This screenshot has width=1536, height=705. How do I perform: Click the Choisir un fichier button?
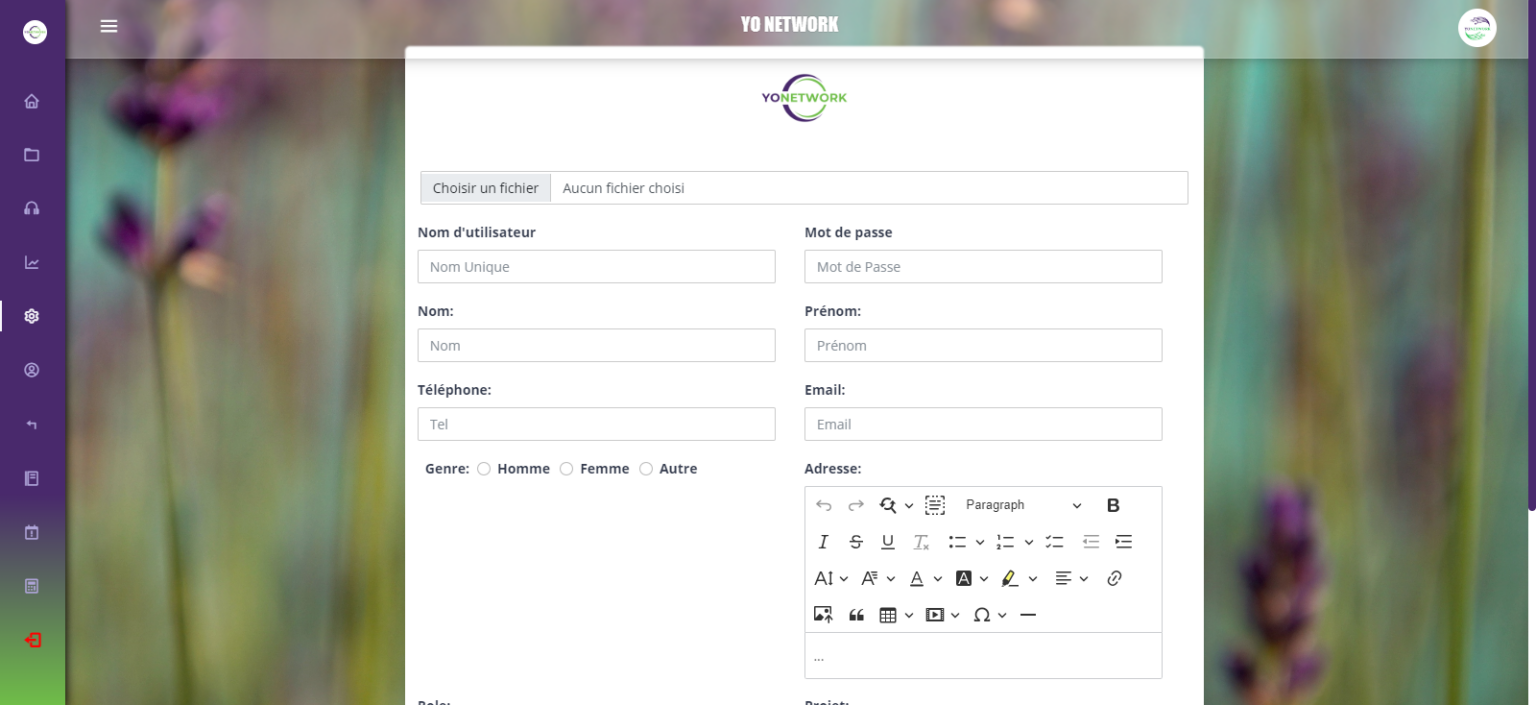[486, 188]
